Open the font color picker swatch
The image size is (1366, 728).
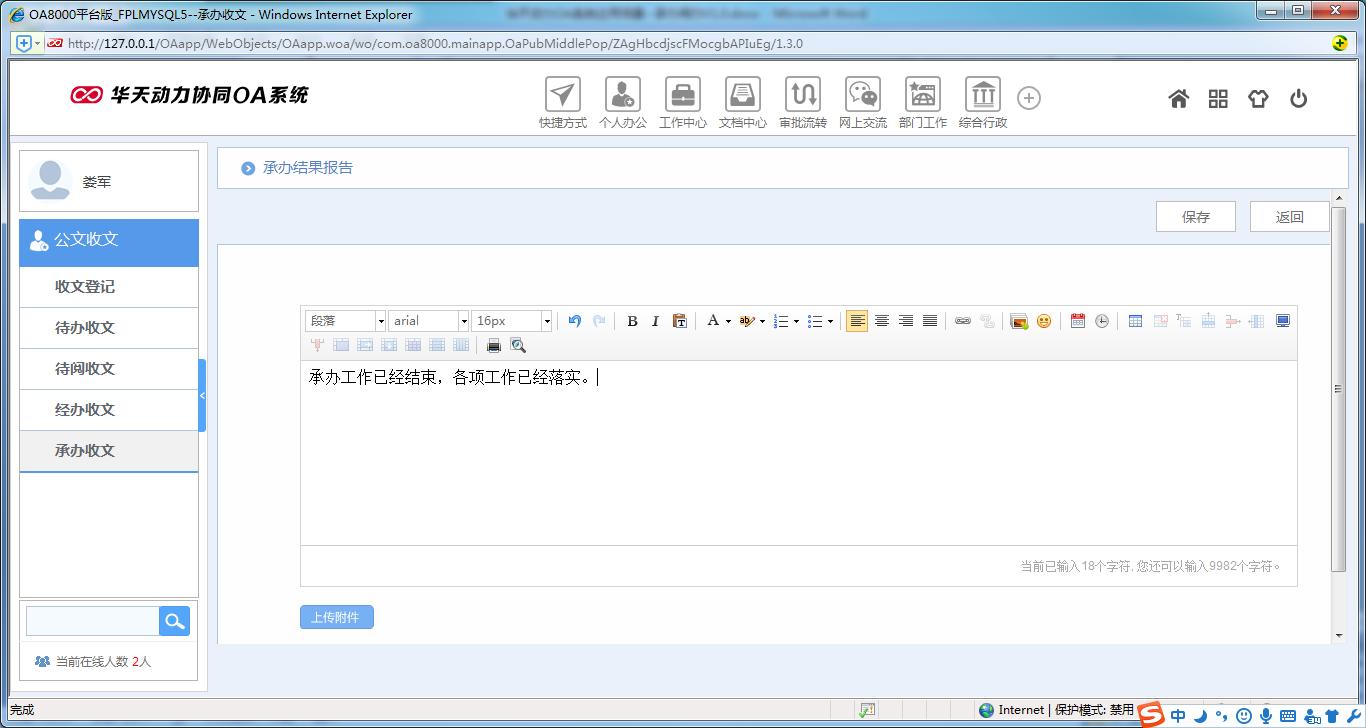(714, 320)
